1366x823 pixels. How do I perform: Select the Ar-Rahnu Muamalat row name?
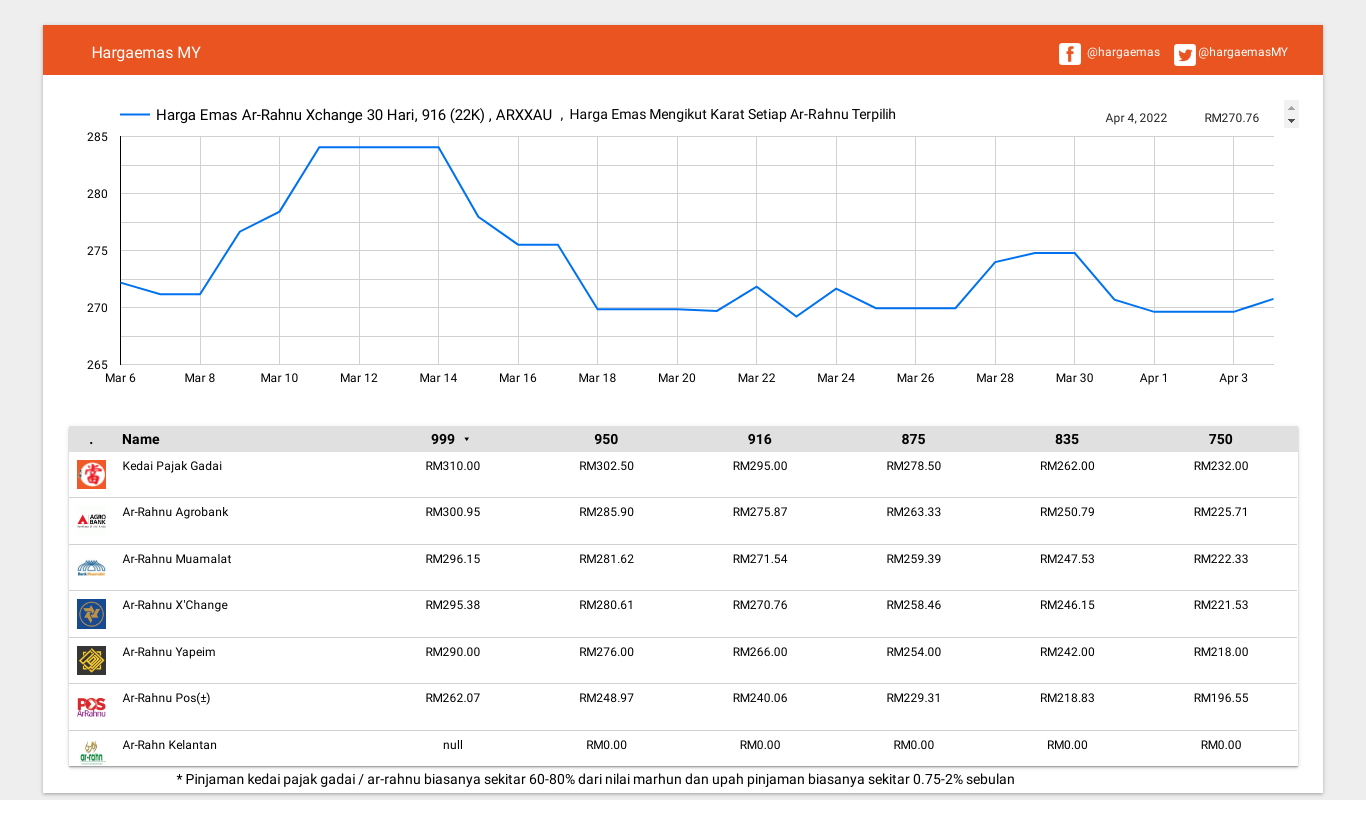tap(177, 559)
